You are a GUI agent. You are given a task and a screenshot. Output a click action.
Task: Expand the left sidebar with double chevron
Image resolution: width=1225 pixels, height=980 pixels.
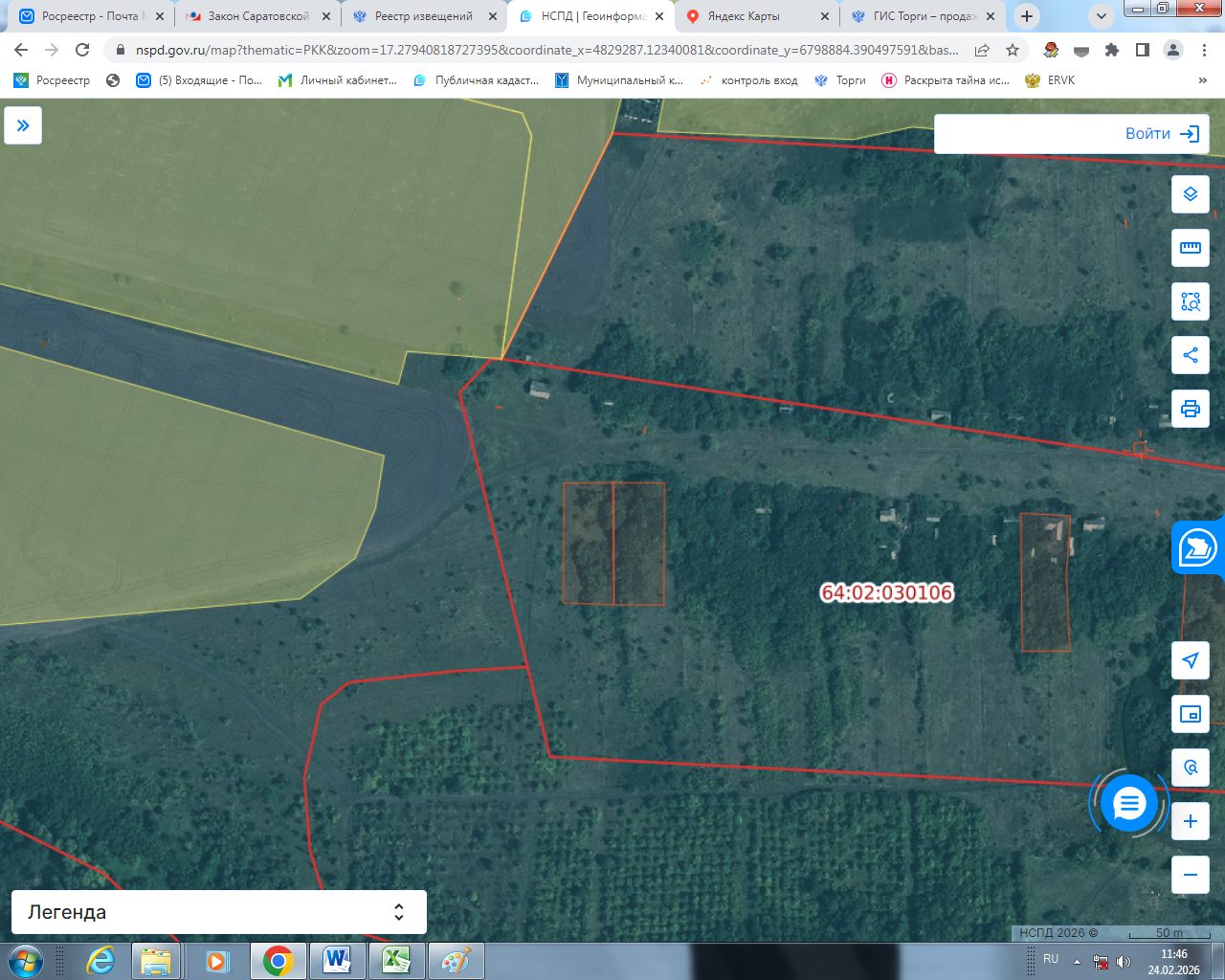click(23, 125)
